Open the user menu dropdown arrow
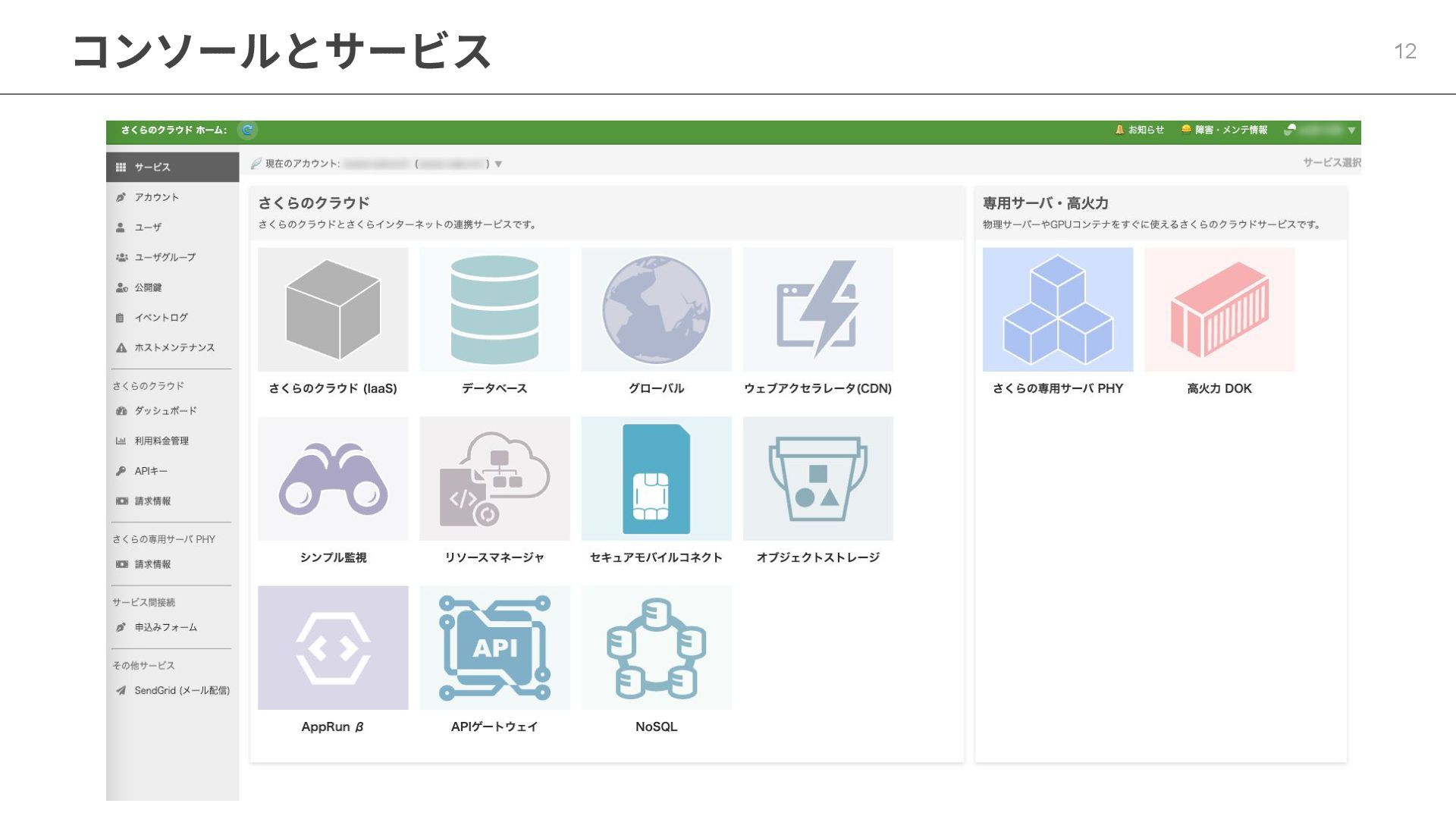The height and width of the screenshot is (819, 1456). coord(1351,130)
